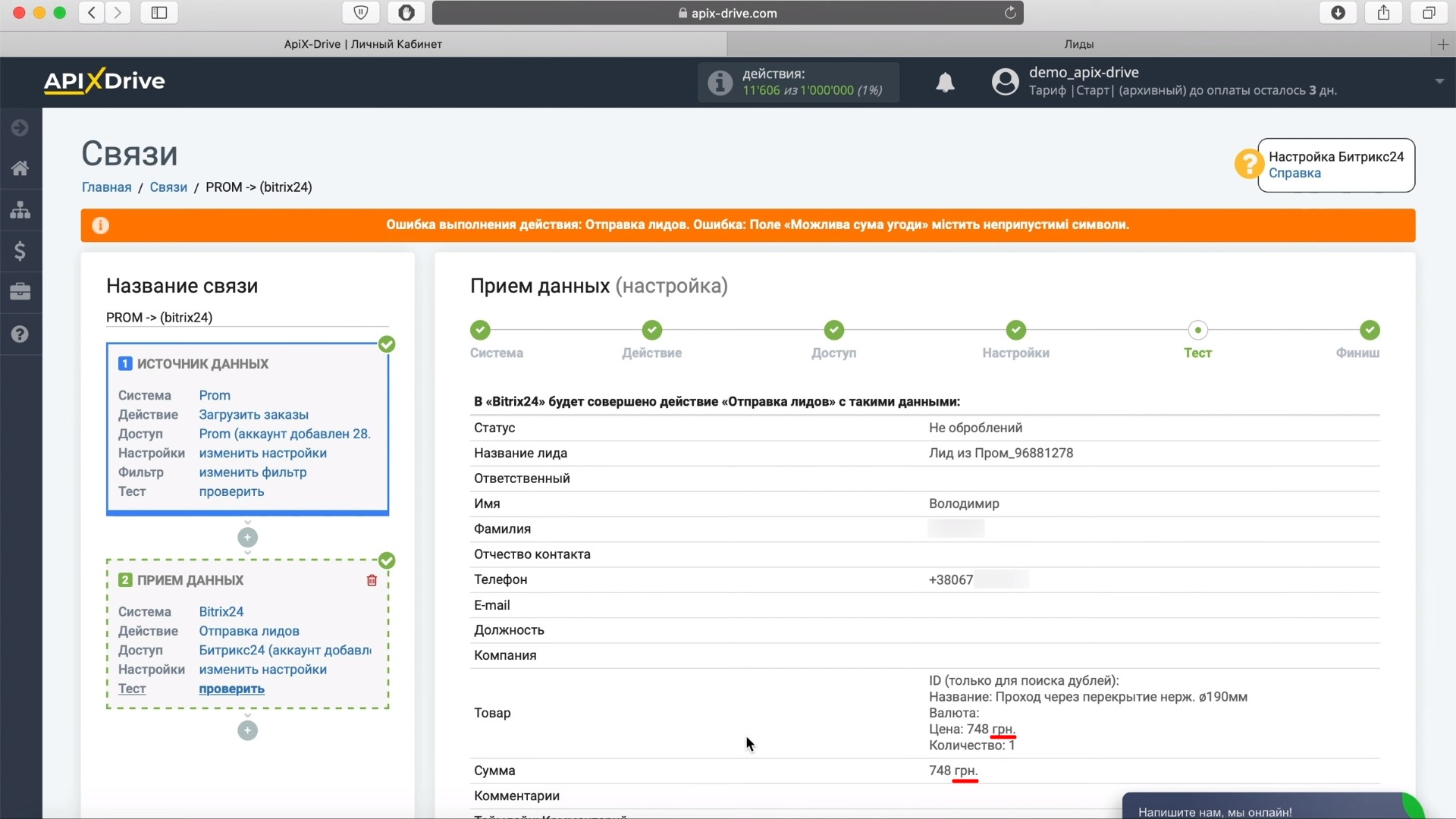
Task: Open Bitrix24 system link
Action: point(221,612)
